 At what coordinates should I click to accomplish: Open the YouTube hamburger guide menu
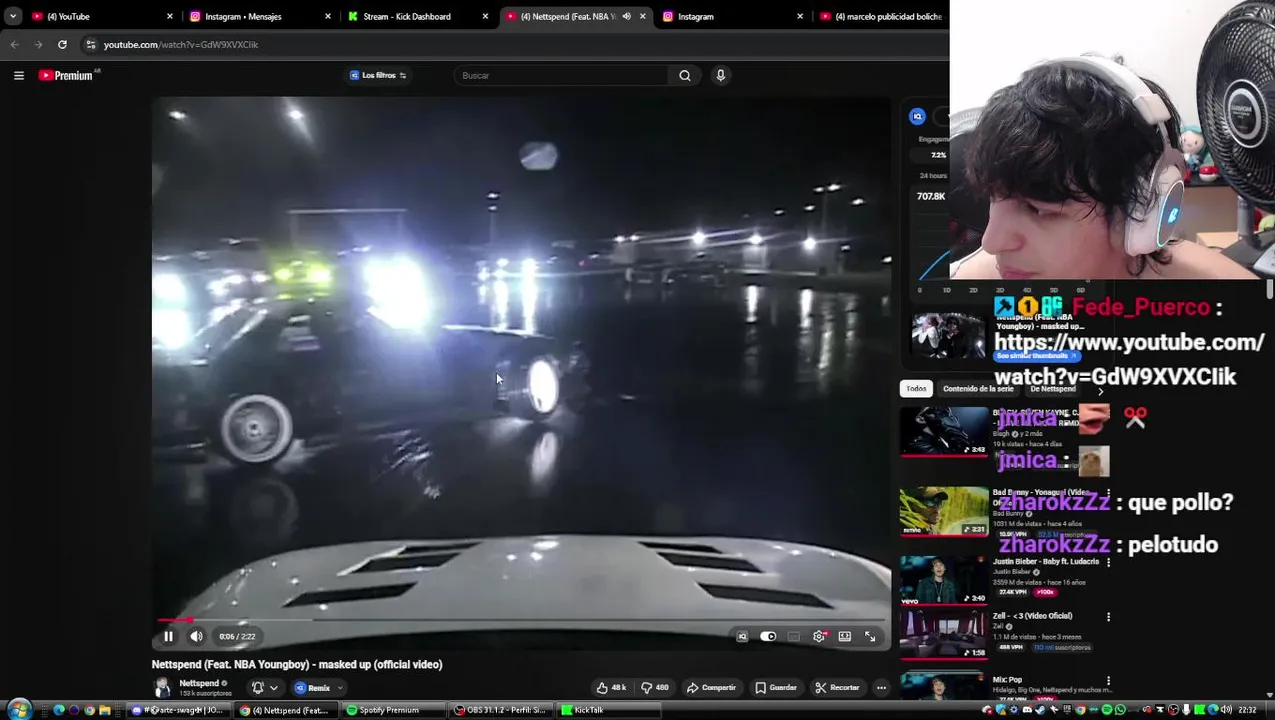click(x=18, y=75)
